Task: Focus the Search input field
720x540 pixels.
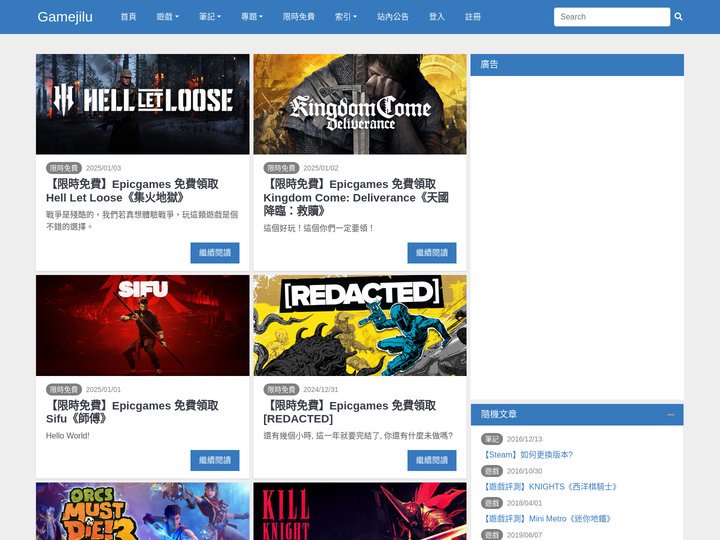Action: pyautogui.click(x=612, y=17)
